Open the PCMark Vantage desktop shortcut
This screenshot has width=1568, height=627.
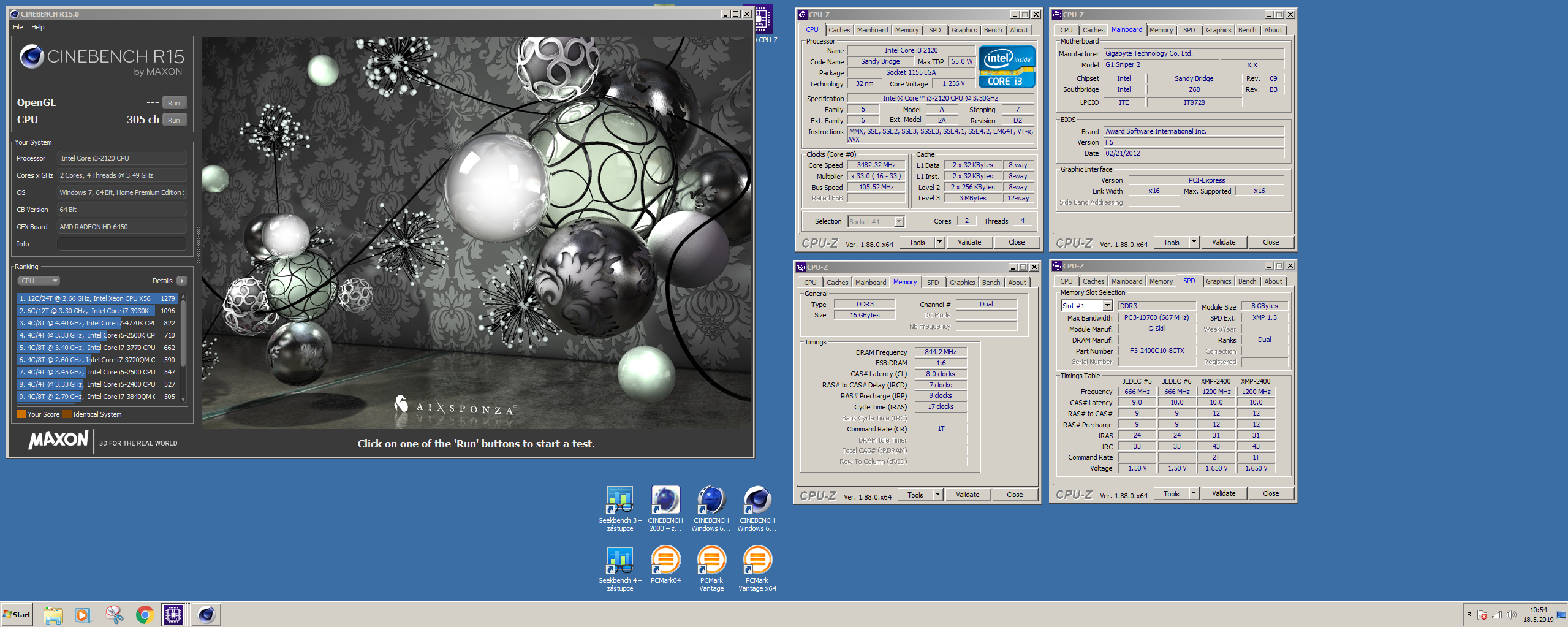pyautogui.click(x=711, y=568)
